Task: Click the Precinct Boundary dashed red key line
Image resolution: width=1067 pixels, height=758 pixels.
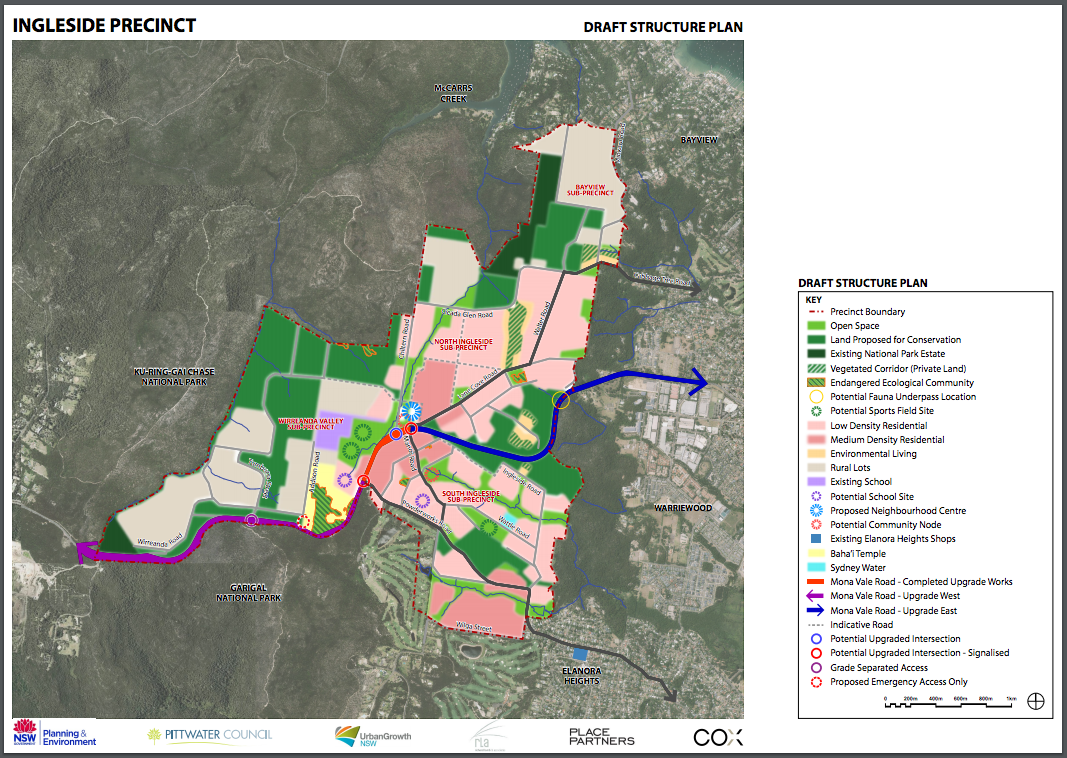Action: 816,312
